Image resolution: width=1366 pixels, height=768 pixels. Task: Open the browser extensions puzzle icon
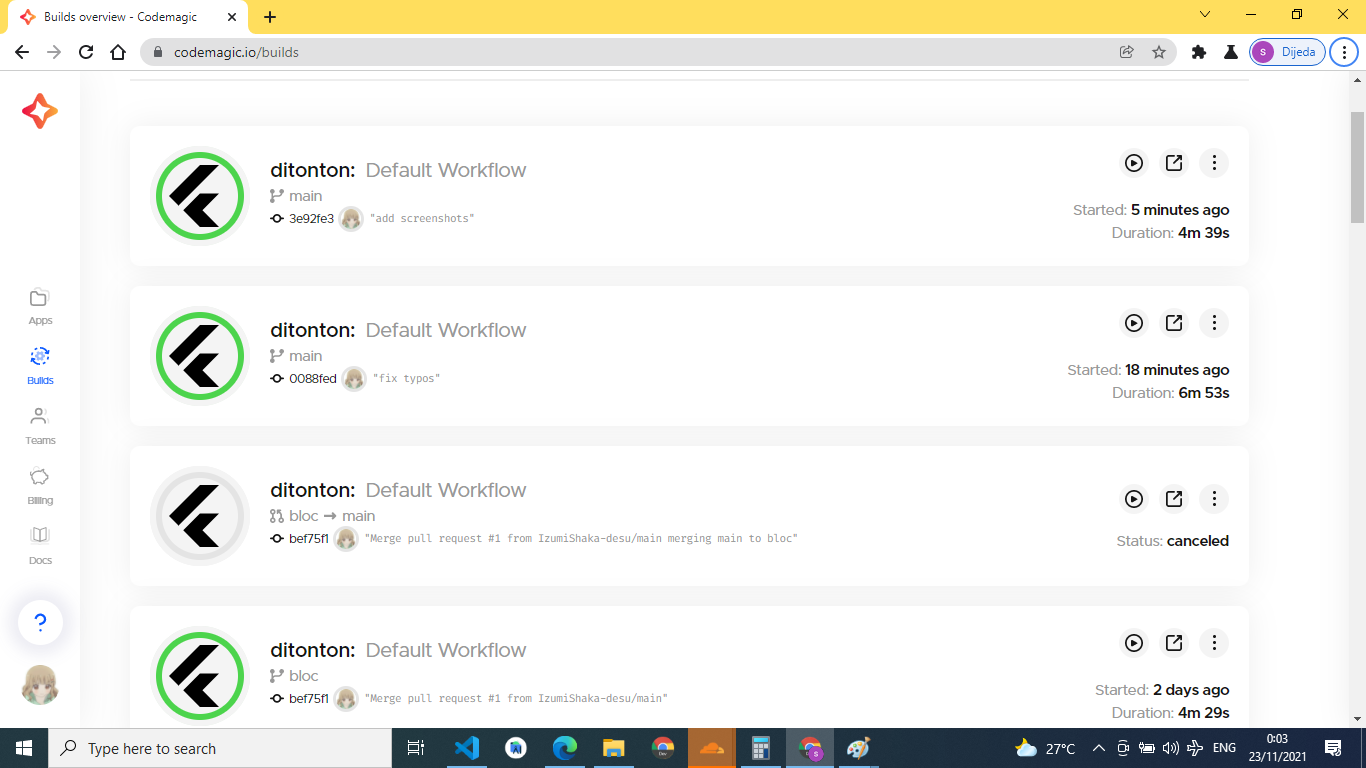tap(1199, 52)
